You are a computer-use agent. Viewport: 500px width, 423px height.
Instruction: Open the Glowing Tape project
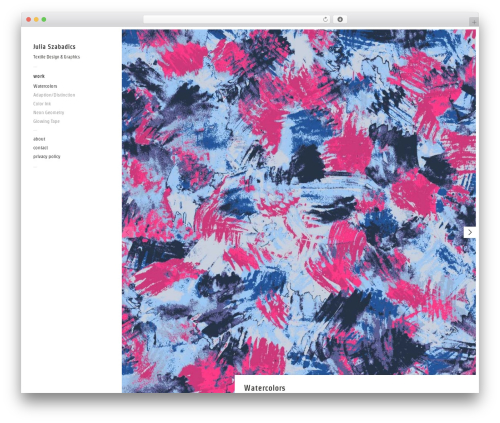[46, 121]
